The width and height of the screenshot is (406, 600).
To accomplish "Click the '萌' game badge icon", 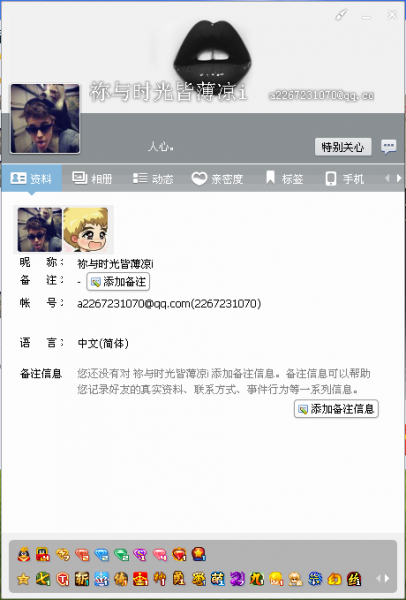I will point(218,579).
